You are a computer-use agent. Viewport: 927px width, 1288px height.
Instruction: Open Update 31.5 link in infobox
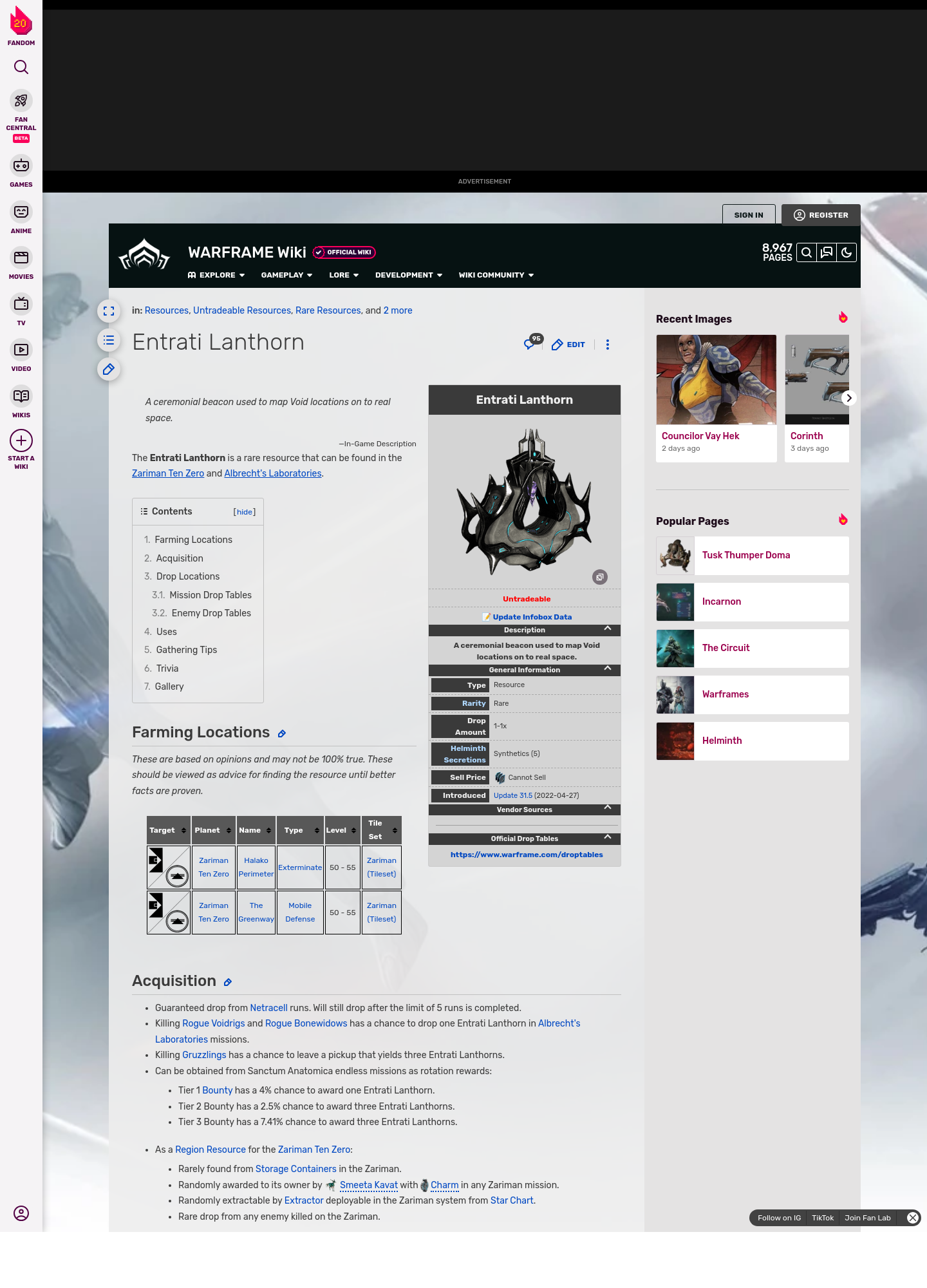(512, 795)
